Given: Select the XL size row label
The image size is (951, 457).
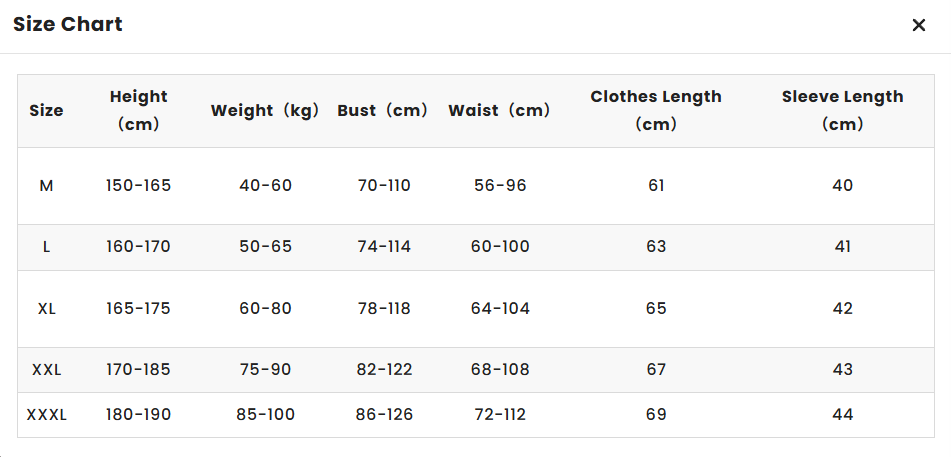Looking at the screenshot, I should [x=46, y=309].
